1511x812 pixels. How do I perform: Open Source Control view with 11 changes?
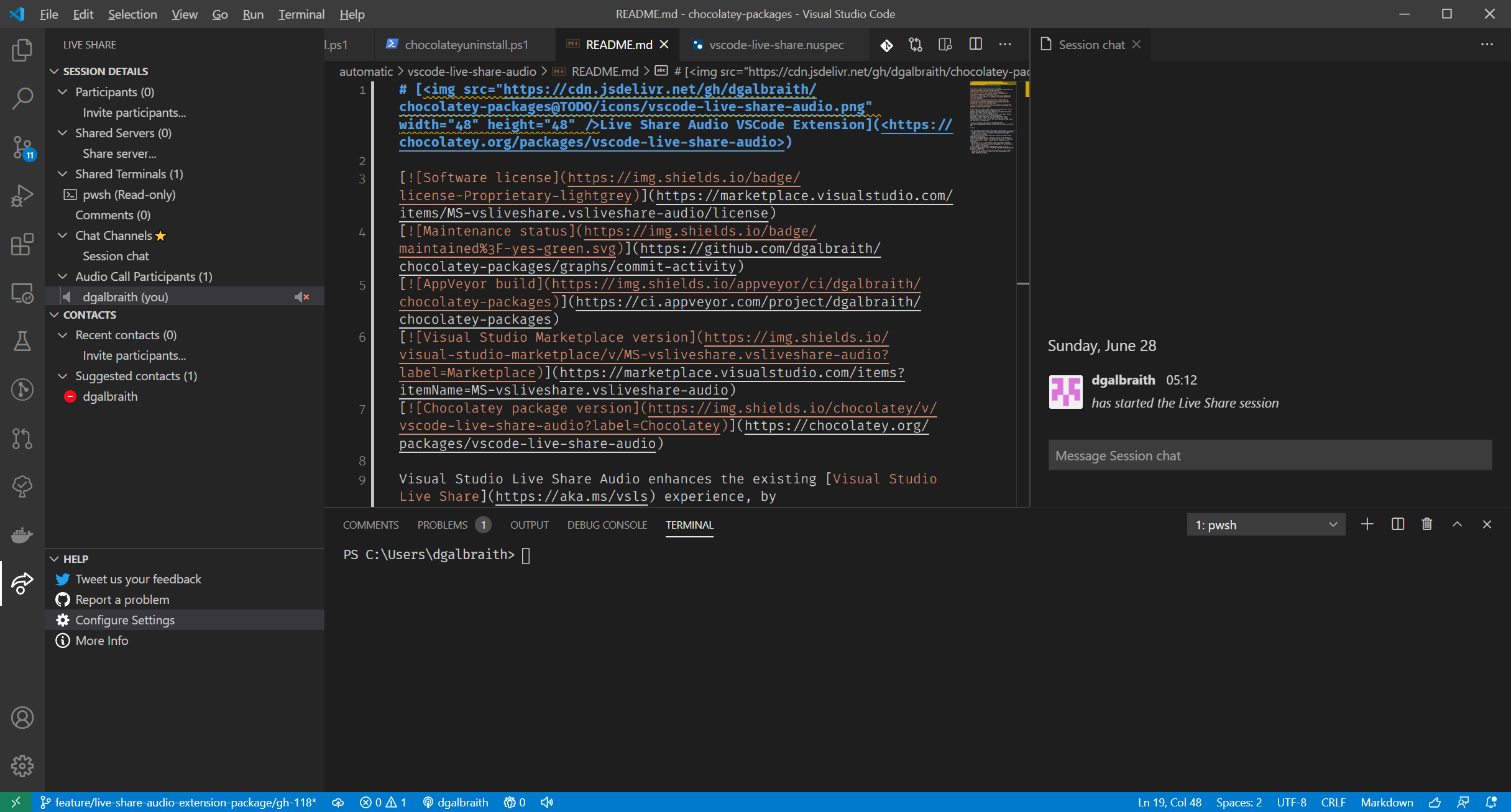point(22,148)
